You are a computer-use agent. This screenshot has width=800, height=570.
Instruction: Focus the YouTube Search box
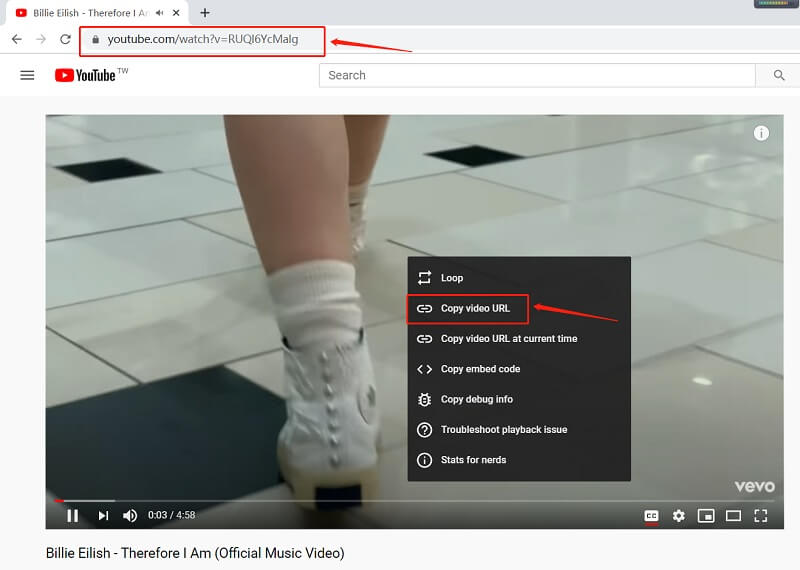(x=537, y=76)
